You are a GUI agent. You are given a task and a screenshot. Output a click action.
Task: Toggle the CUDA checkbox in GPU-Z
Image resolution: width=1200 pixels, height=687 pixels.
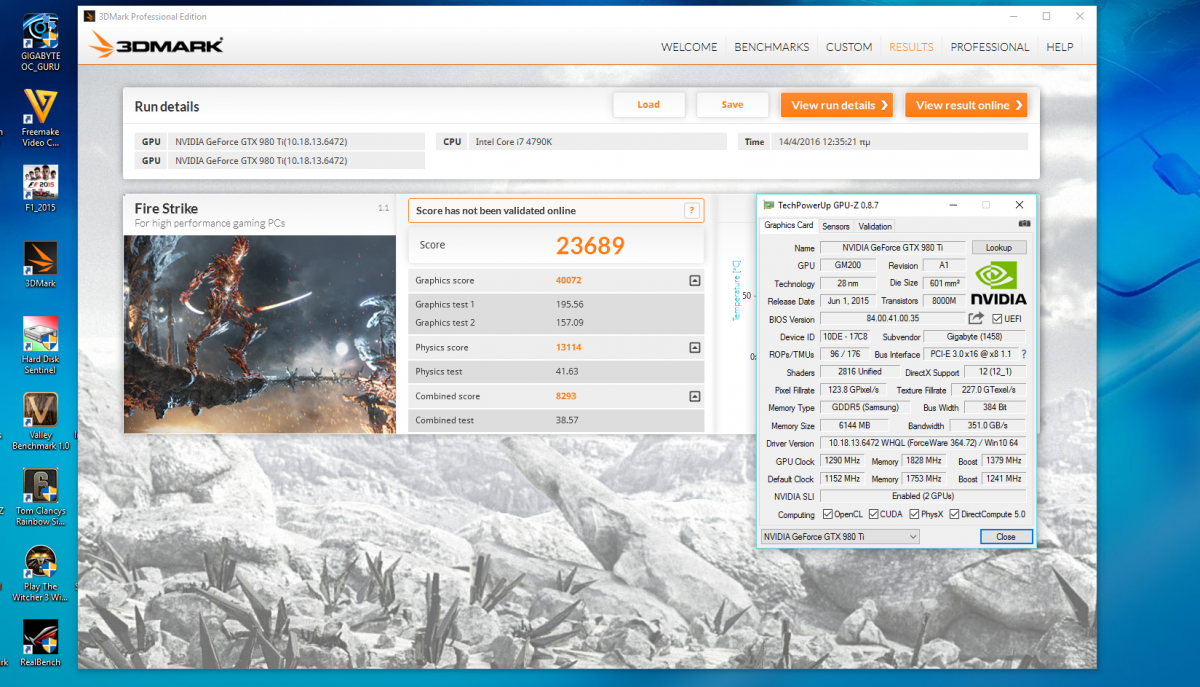(x=873, y=514)
